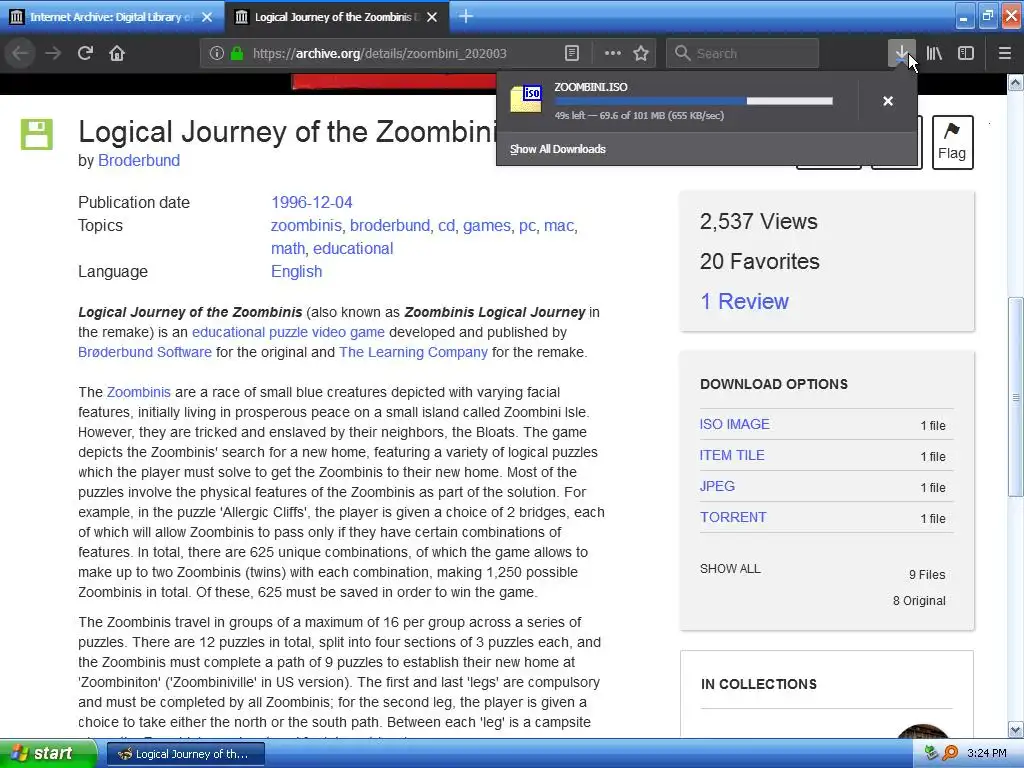Open the Broderbund creator link
This screenshot has width=1024, height=768.
coord(139,161)
